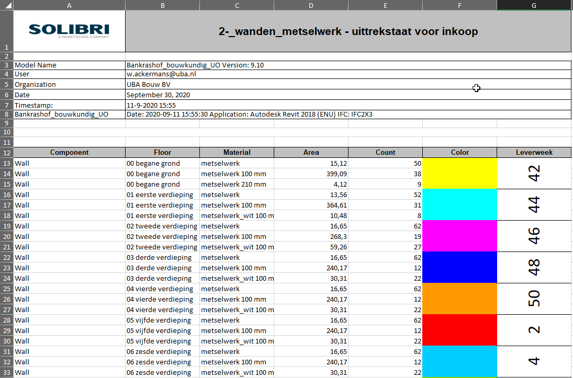This screenshot has width=573, height=378.
Task: Select column E header
Action: tap(385, 5)
